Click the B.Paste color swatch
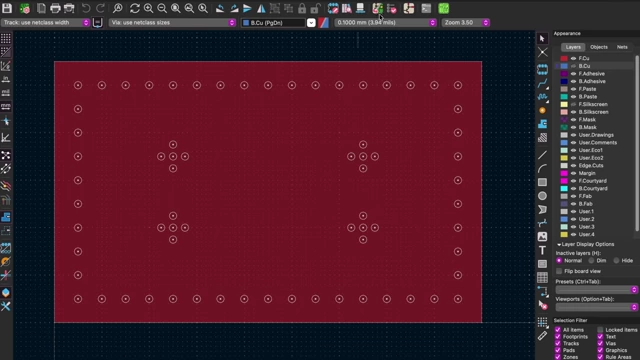This screenshot has height=360, width=640. 564,97
